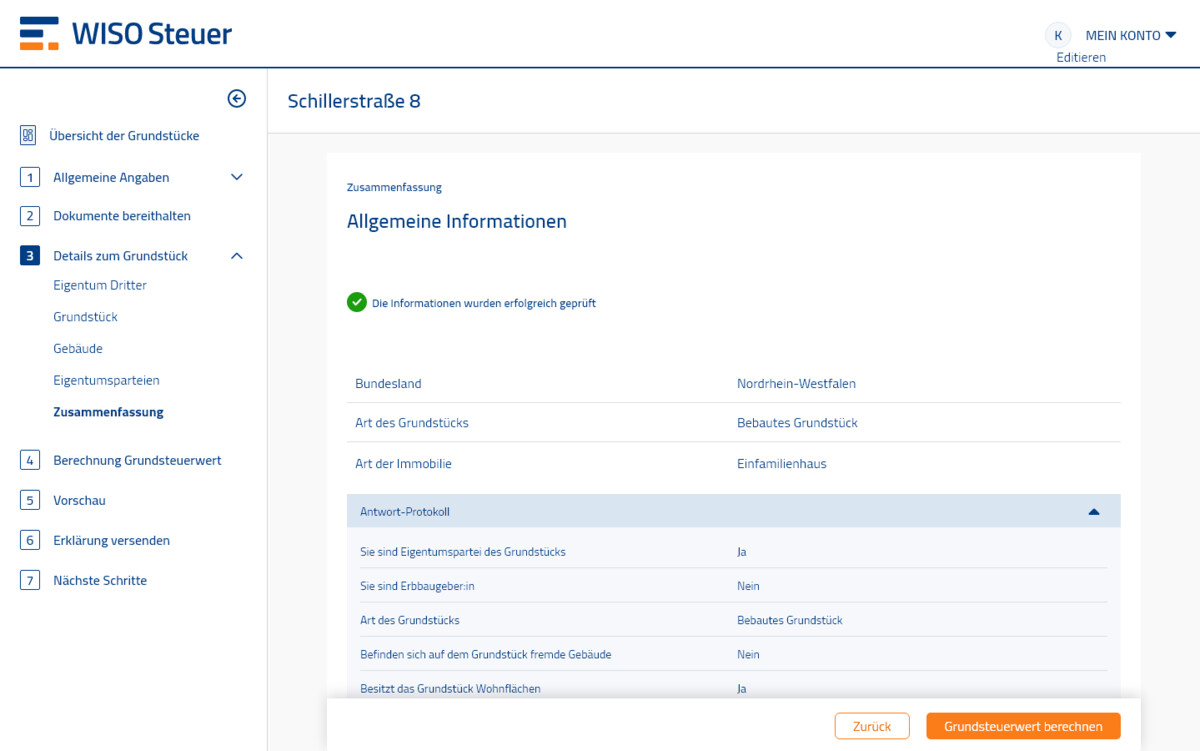Click the Übersicht der Grundstücke icon
The width and height of the screenshot is (1200, 751).
28,136
